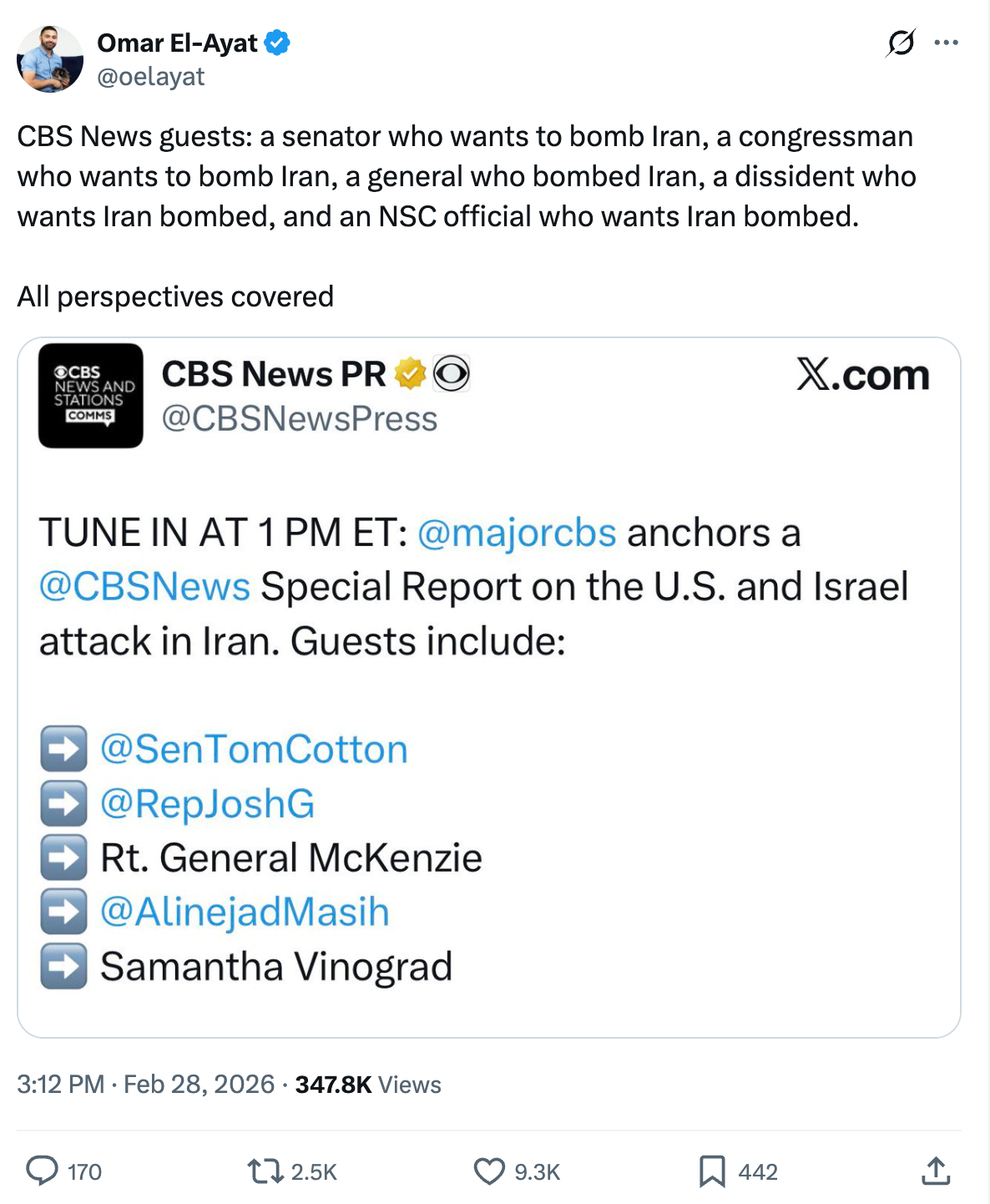
Task: Click the CBS eye affiliation badge
Action: click(452, 374)
